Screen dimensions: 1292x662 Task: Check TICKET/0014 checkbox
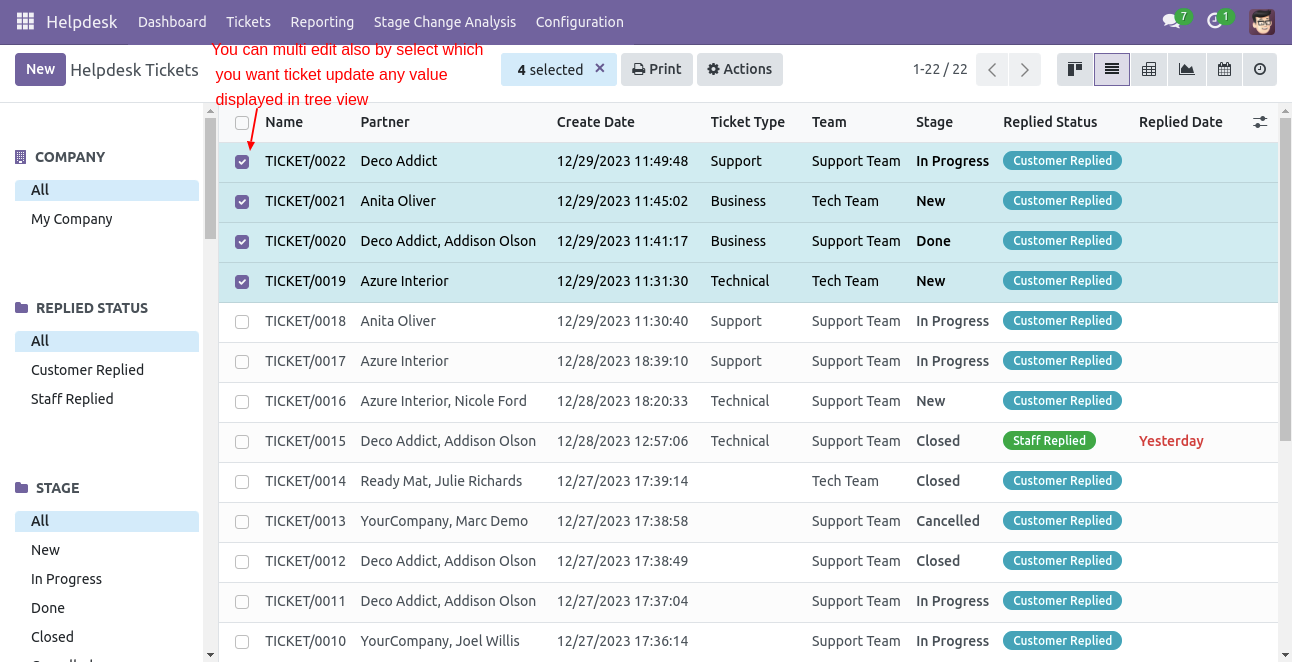point(242,481)
